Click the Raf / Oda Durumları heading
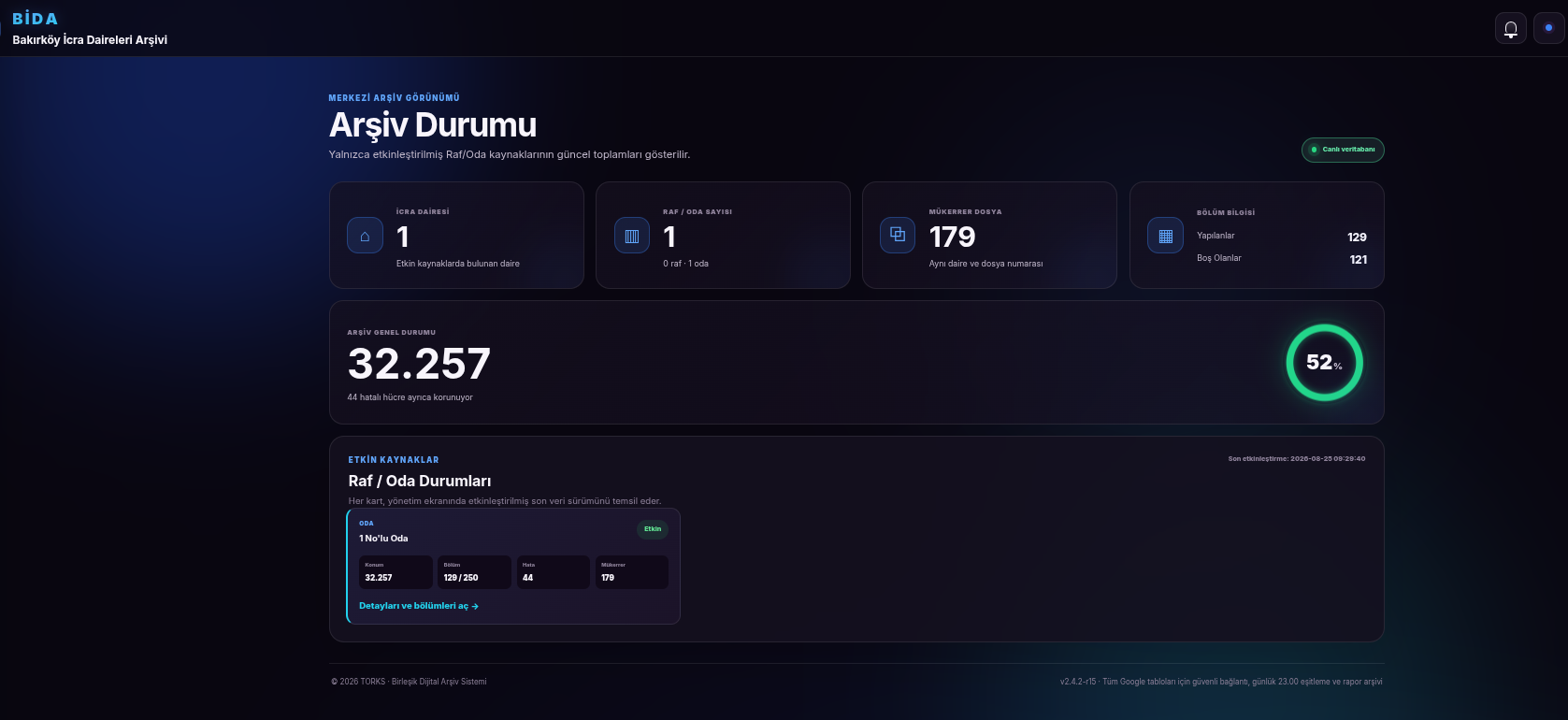 point(420,482)
